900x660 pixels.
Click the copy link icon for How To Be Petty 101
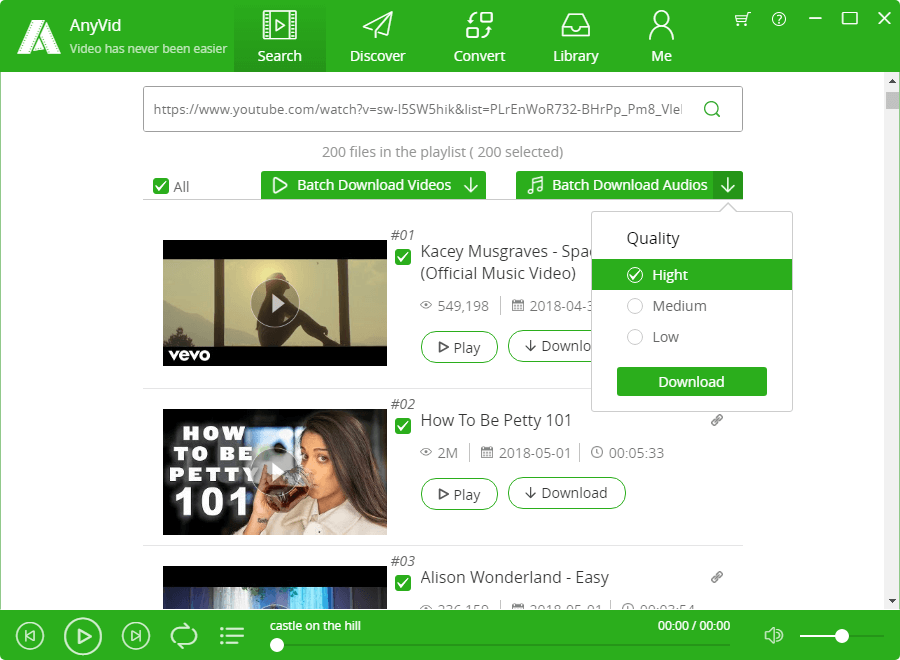tap(716, 421)
